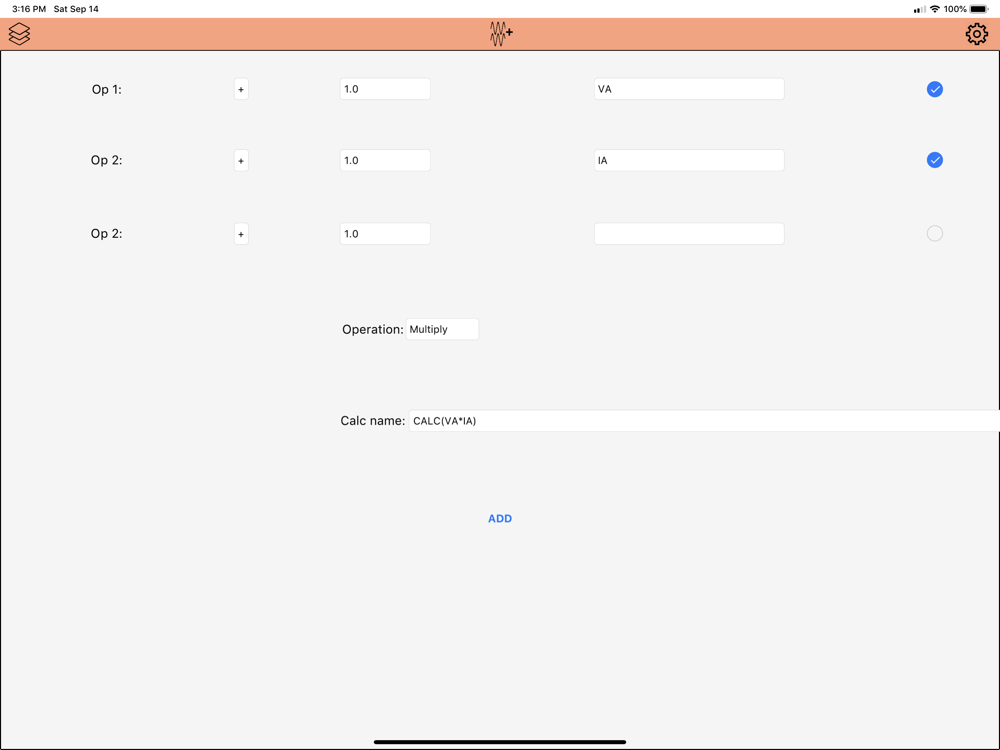Open sign selector for empty operand row

(241, 234)
